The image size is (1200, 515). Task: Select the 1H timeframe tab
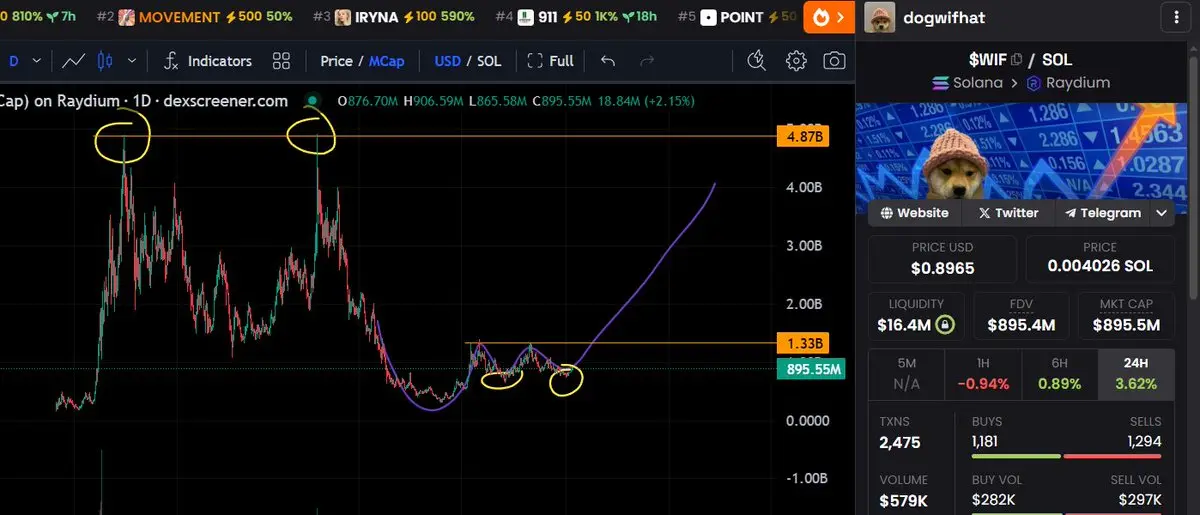coord(984,374)
